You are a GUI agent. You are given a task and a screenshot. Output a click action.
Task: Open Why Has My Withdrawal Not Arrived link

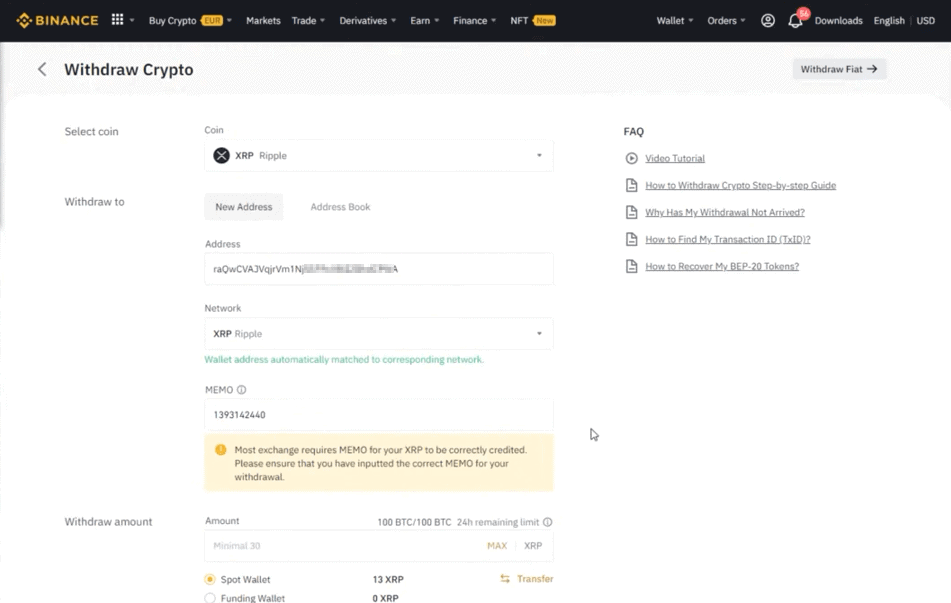coord(725,212)
